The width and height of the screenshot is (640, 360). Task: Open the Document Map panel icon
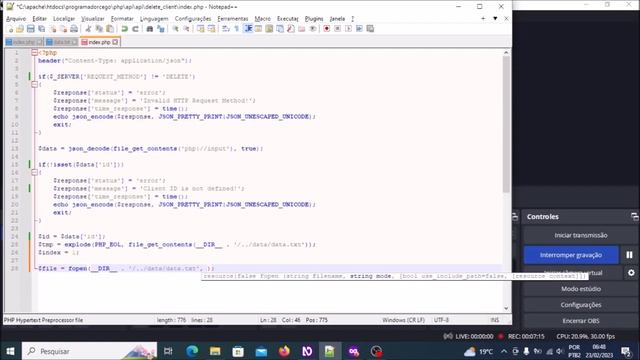coord(269,29)
